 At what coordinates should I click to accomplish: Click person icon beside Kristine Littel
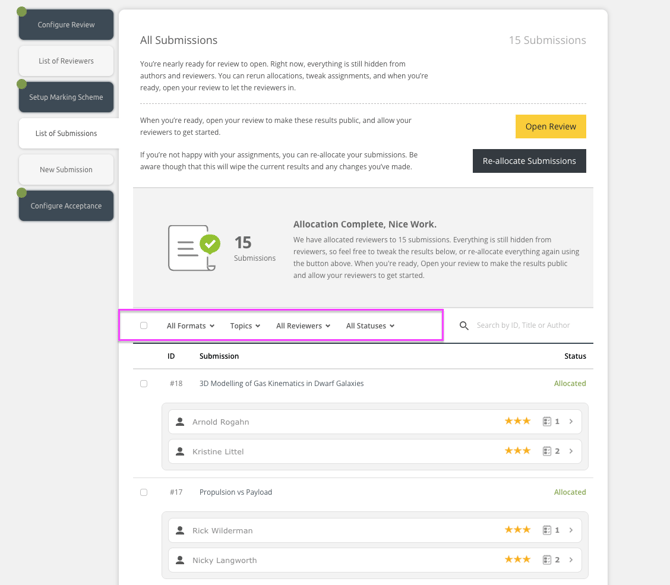point(180,452)
